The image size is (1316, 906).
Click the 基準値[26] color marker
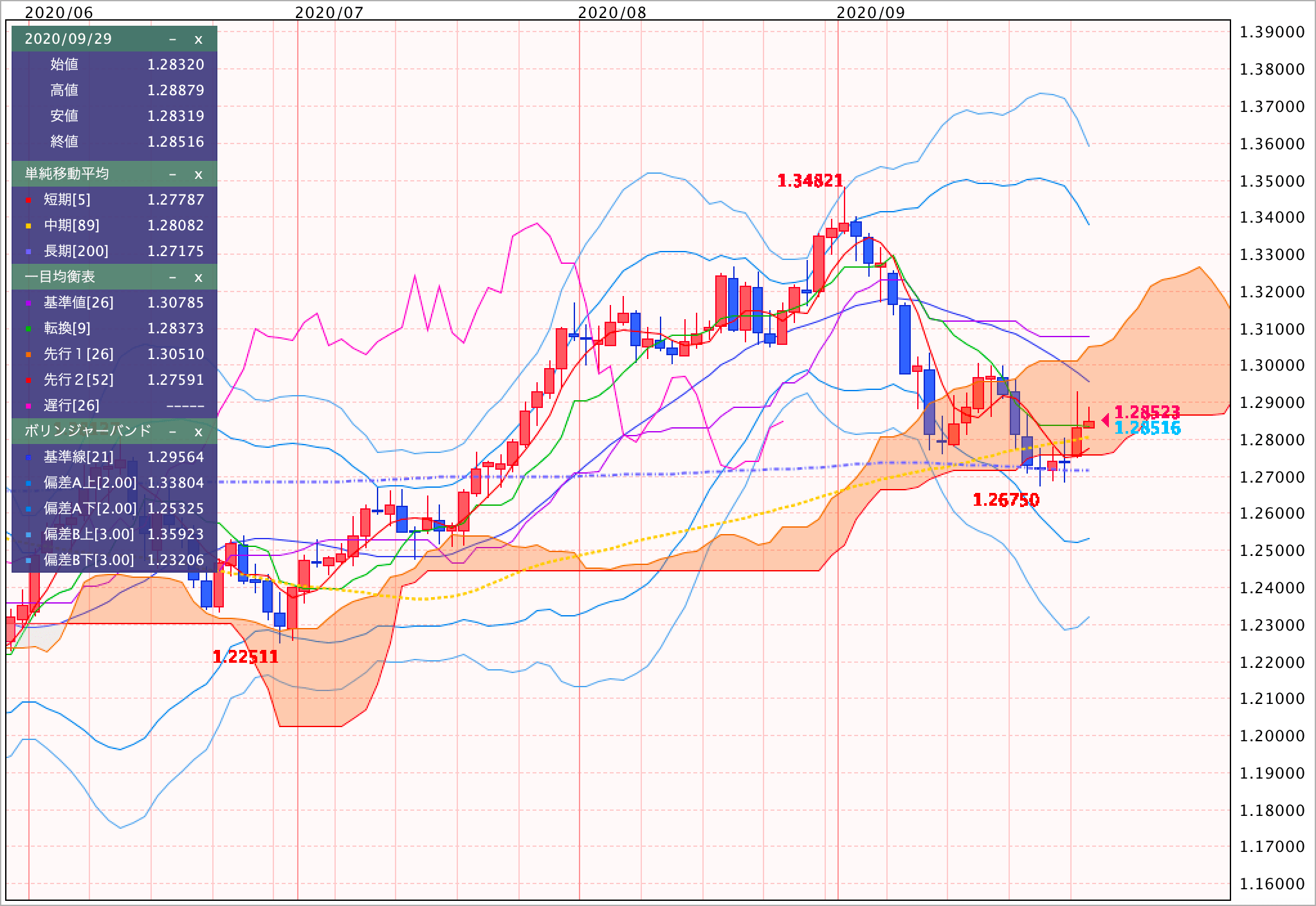point(28,304)
